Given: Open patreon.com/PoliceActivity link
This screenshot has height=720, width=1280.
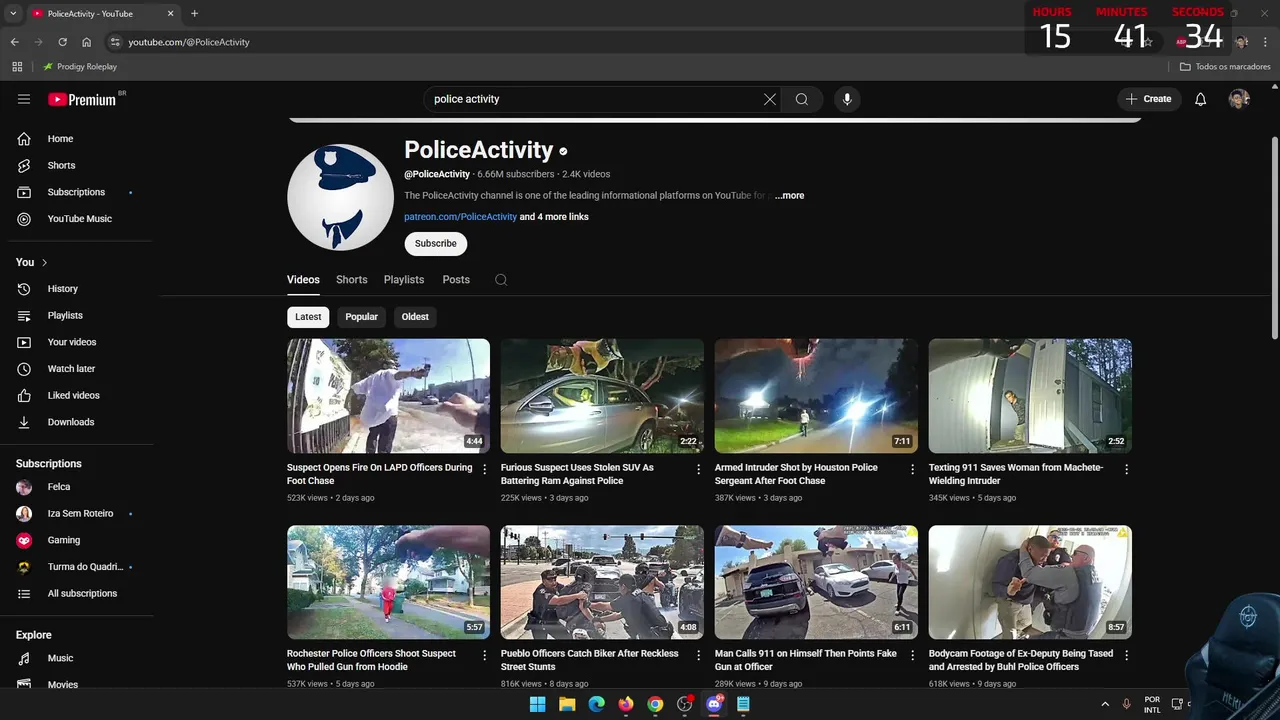Looking at the screenshot, I should tap(460, 217).
